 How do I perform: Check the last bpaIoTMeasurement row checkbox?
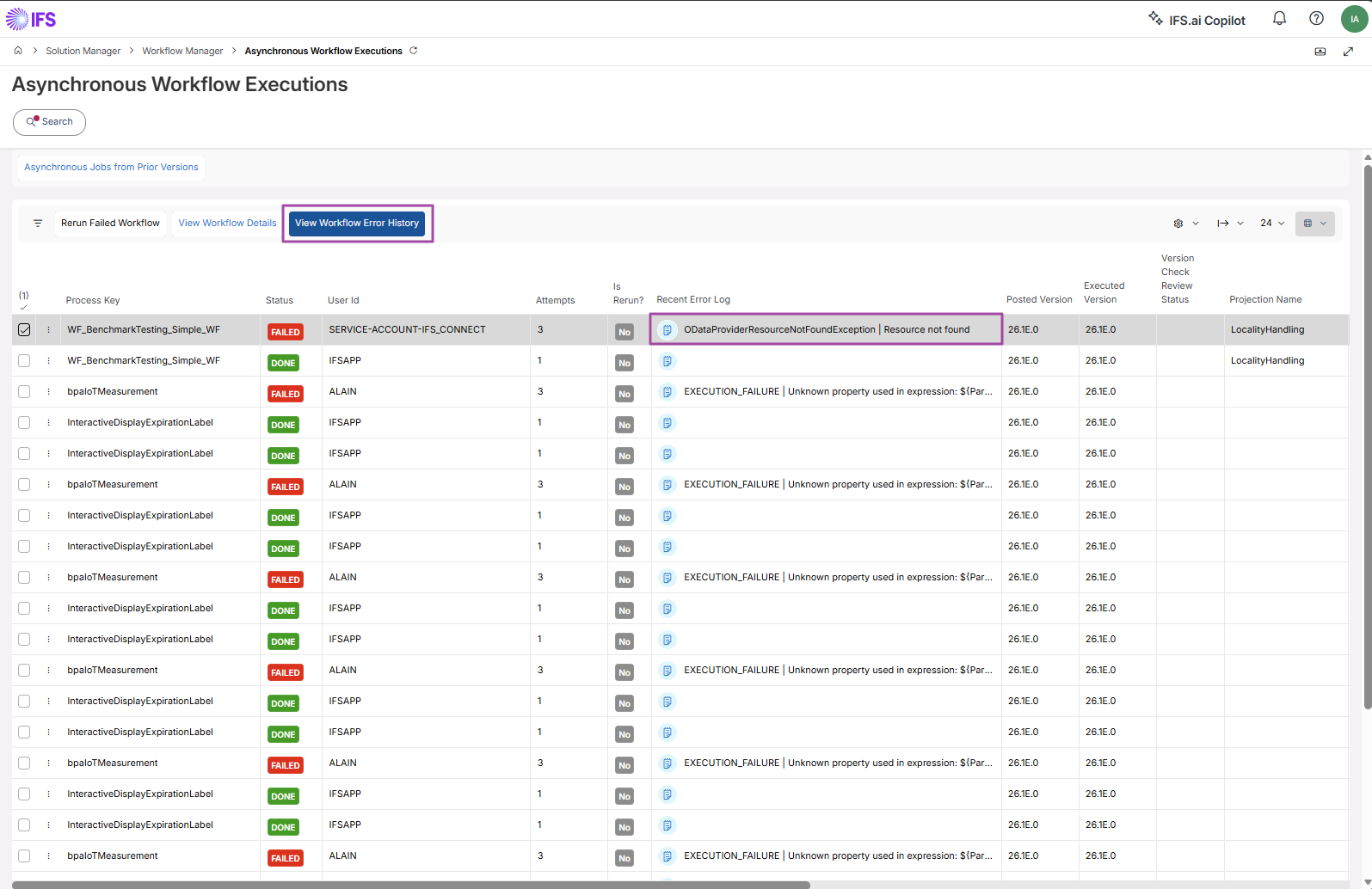click(24, 855)
